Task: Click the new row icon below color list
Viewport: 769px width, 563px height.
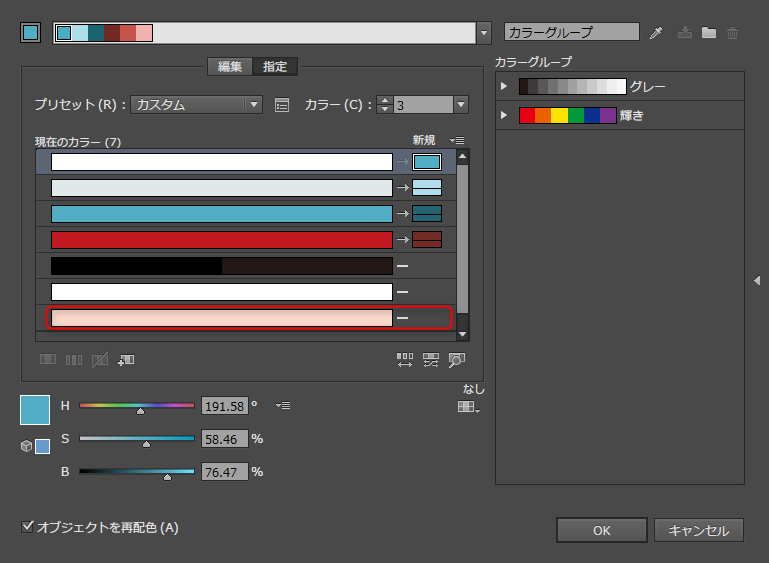Action: 126,359
